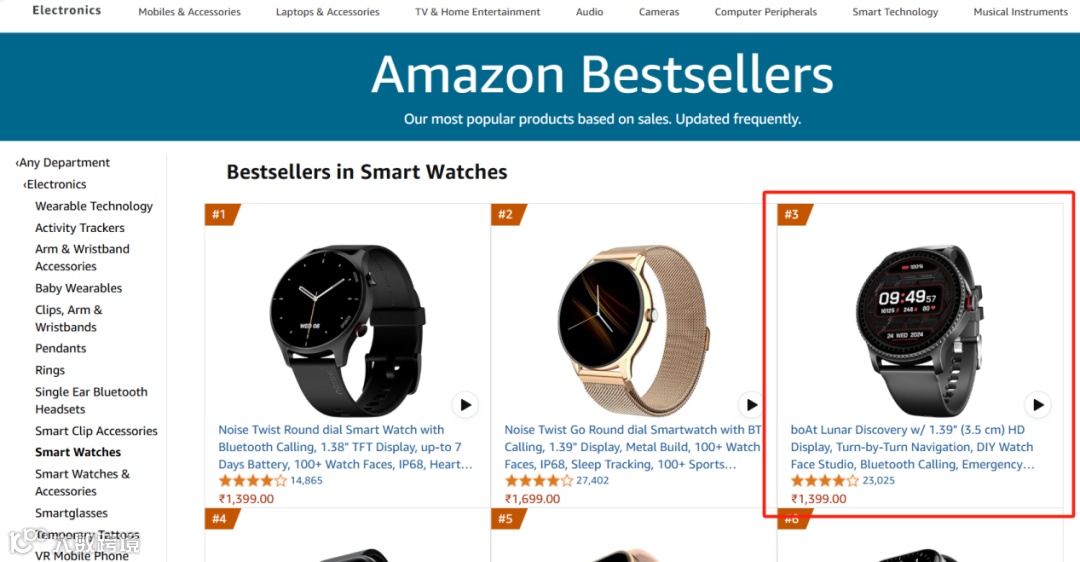
Task: Click the star rating of boAt Lunar Discovery
Action: point(824,481)
